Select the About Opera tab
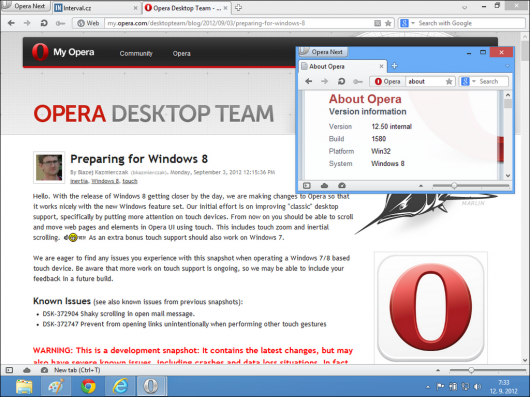Screen dimensions: 530x397 [343, 66]
